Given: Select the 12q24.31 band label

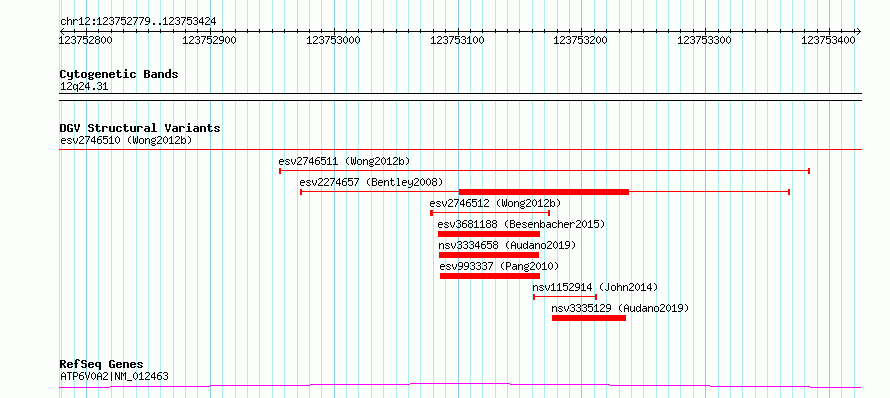Looking at the screenshot, I should coord(84,87).
